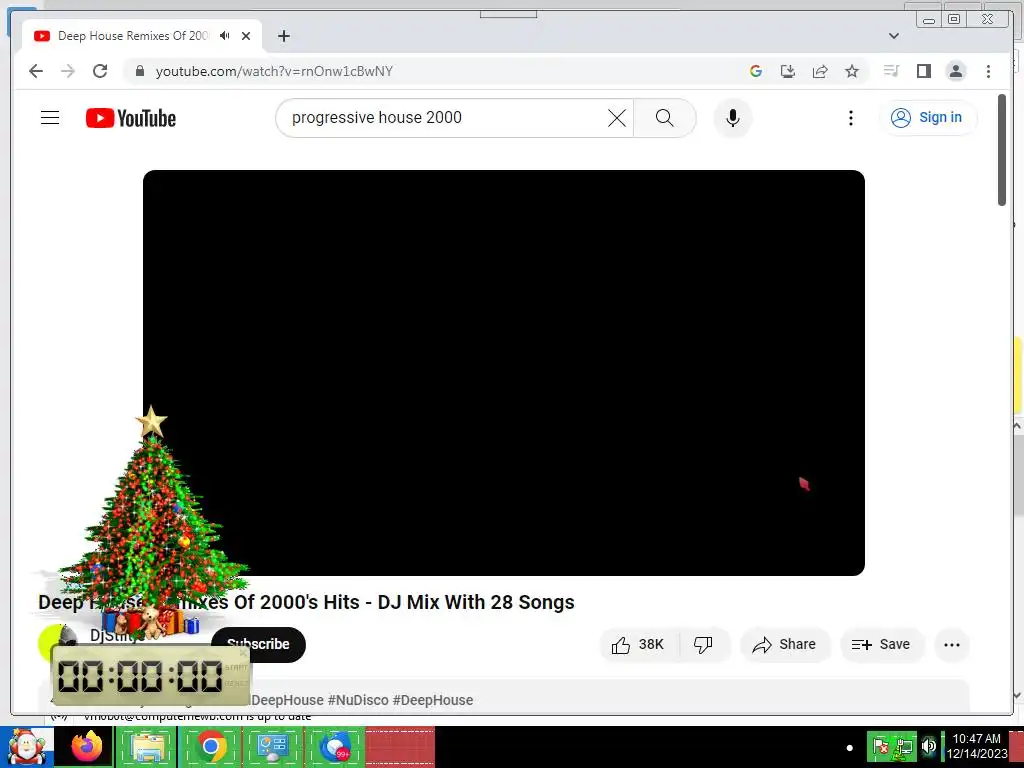Go back with the browser back arrow
Image resolution: width=1024 pixels, height=768 pixels.
coord(36,71)
